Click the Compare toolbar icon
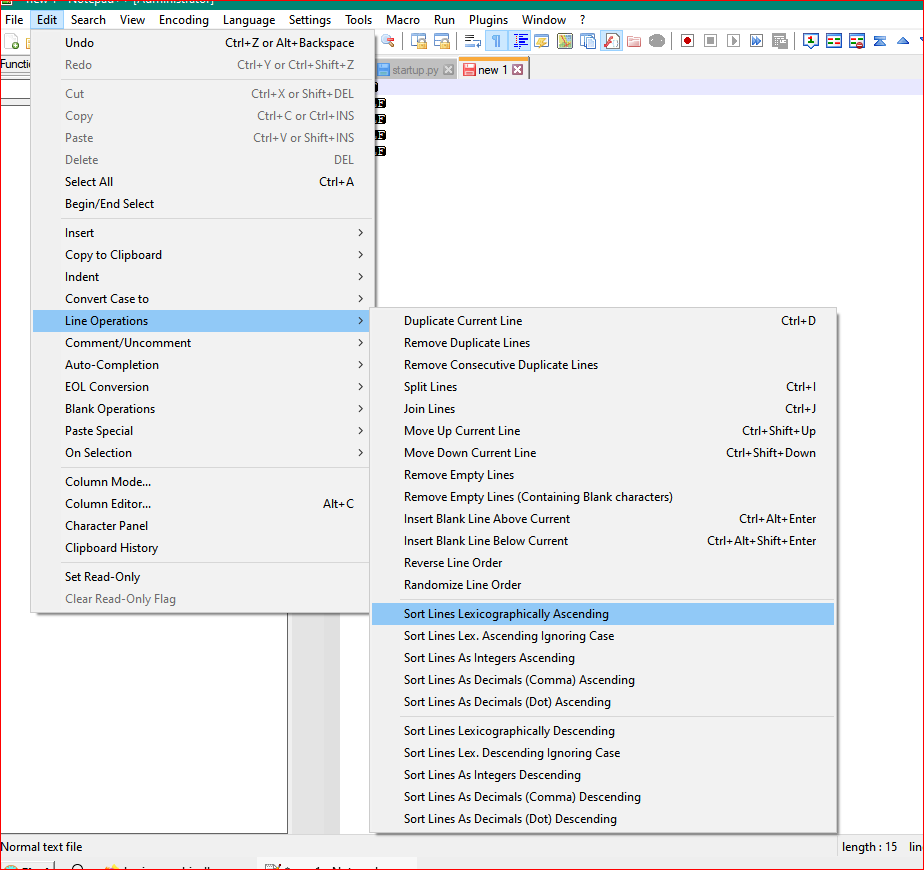 834,41
